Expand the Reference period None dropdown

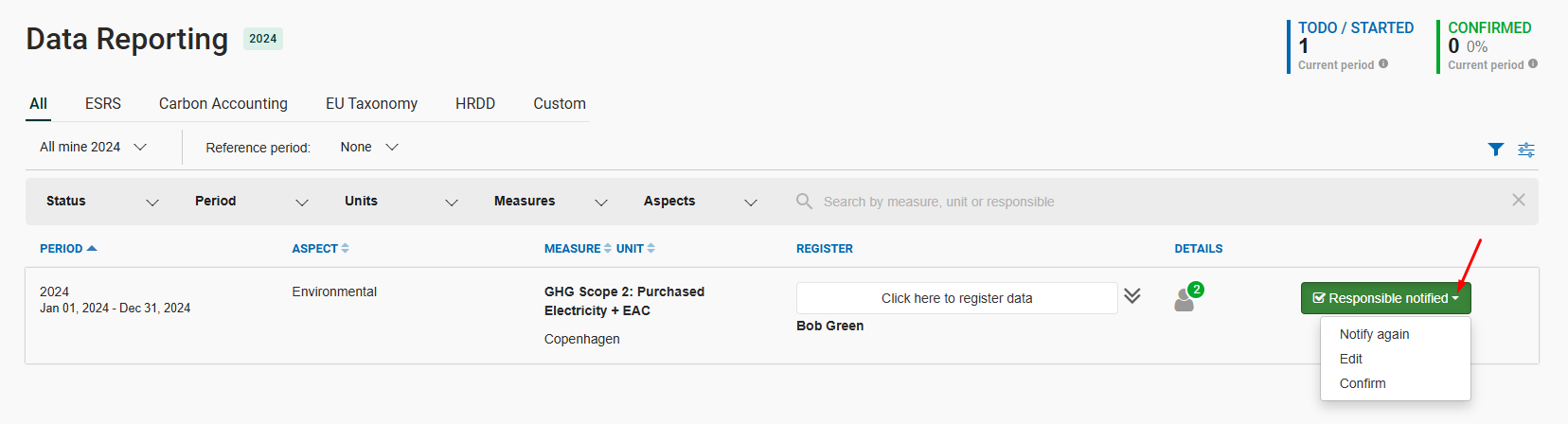(x=369, y=148)
